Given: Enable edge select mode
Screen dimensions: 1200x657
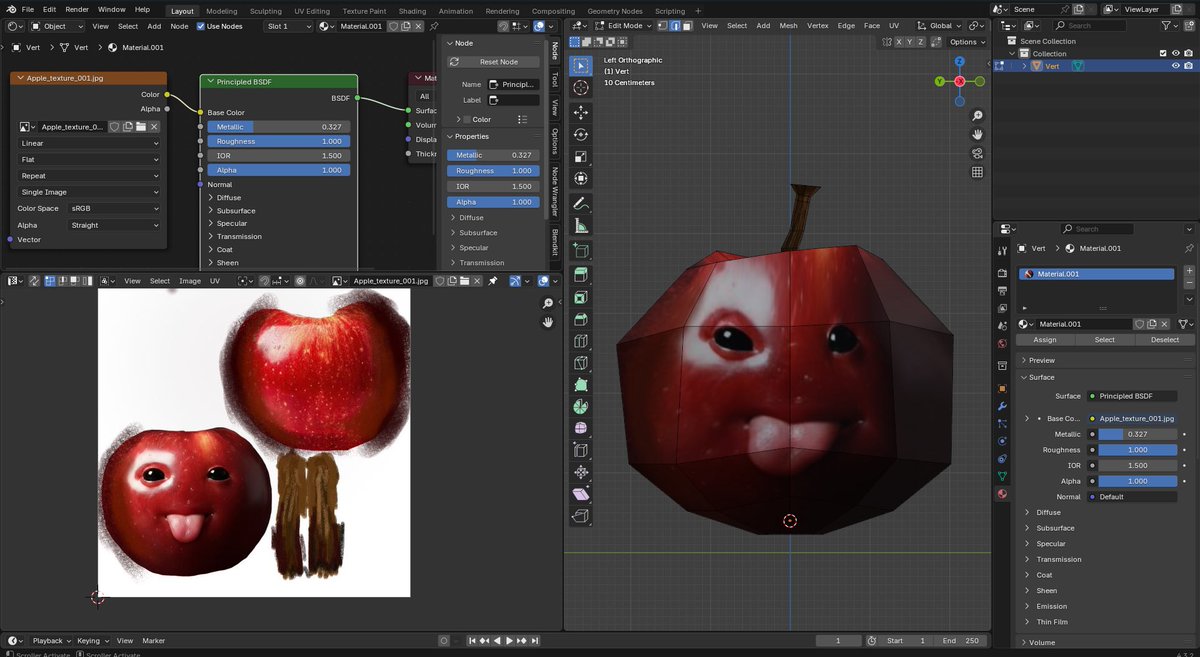Looking at the screenshot, I should tap(677, 26).
